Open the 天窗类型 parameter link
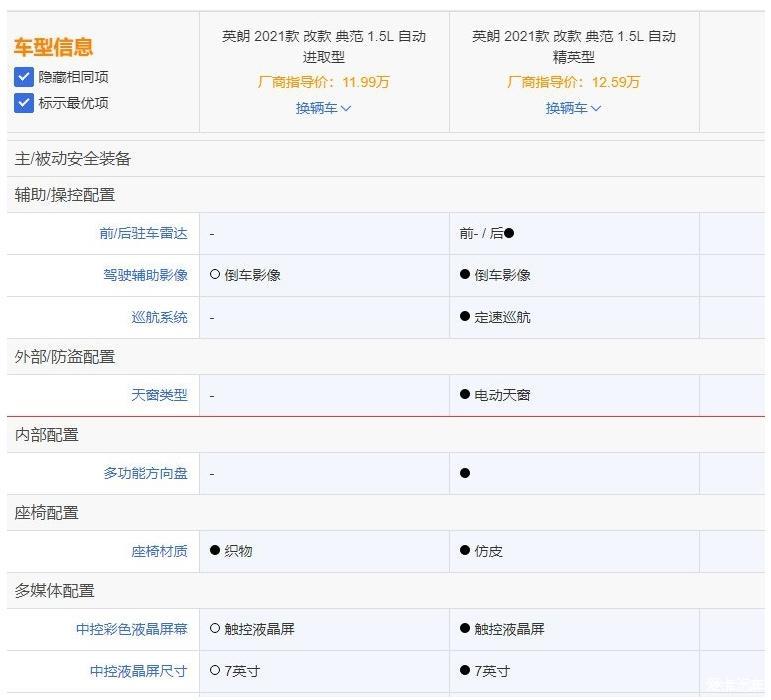The width and height of the screenshot is (771, 700). [159, 395]
